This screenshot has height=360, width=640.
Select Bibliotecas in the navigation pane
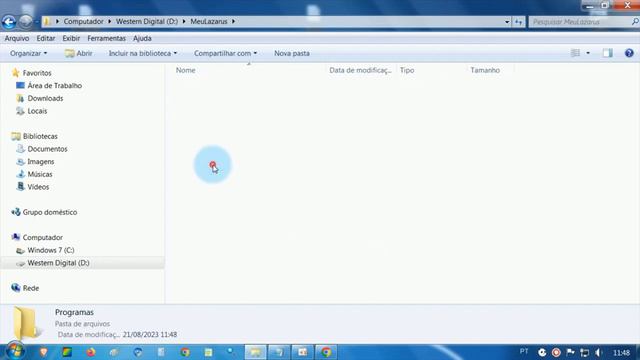tap(40, 136)
